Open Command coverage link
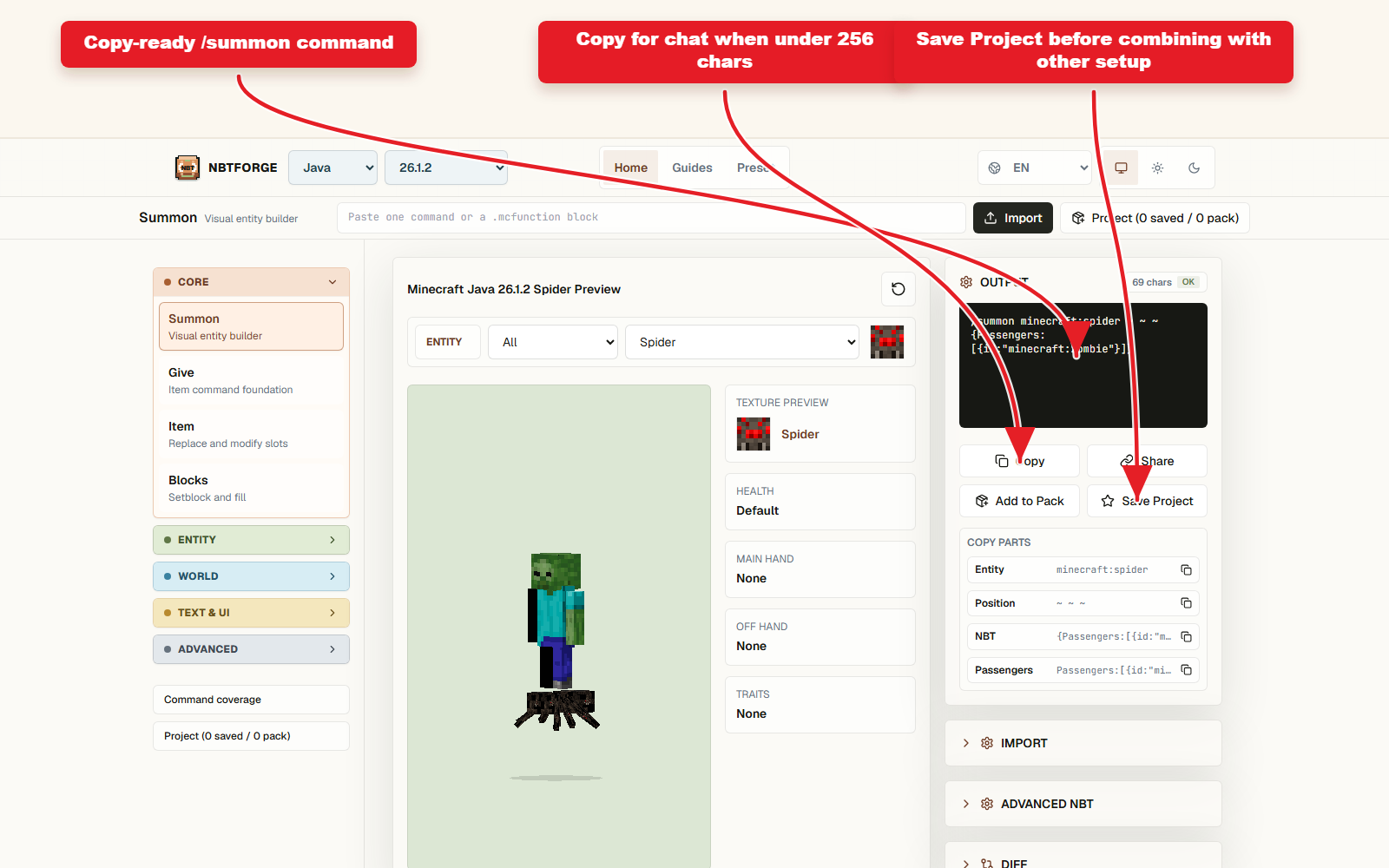Image resolution: width=1389 pixels, height=868 pixels. 251,700
